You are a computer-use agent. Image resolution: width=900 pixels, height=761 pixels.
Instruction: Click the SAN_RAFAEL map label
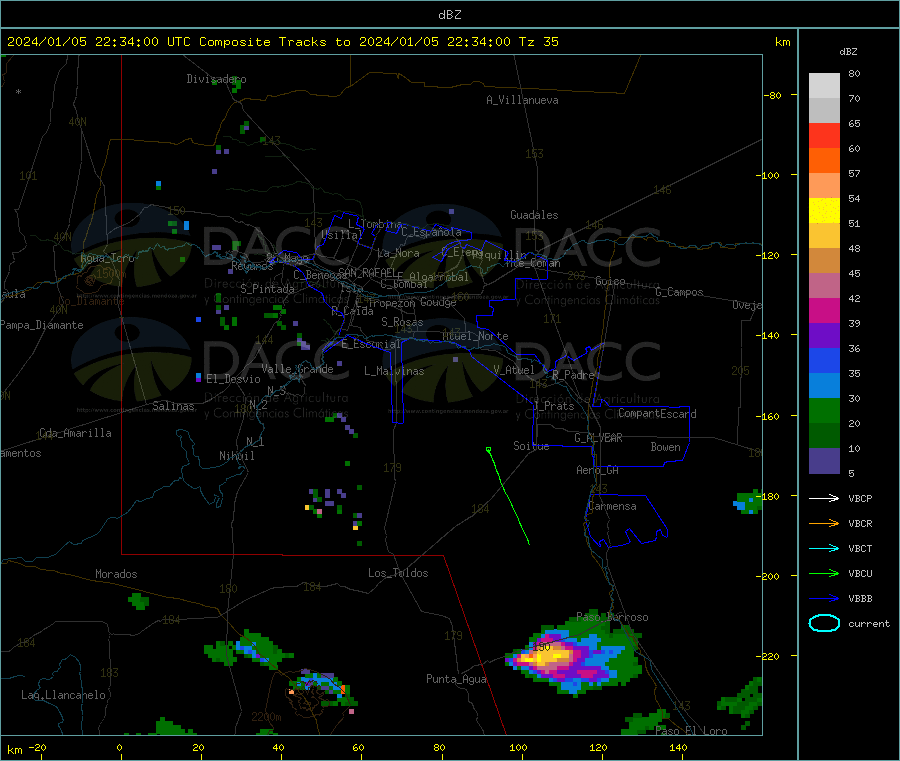[x=367, y=272]
